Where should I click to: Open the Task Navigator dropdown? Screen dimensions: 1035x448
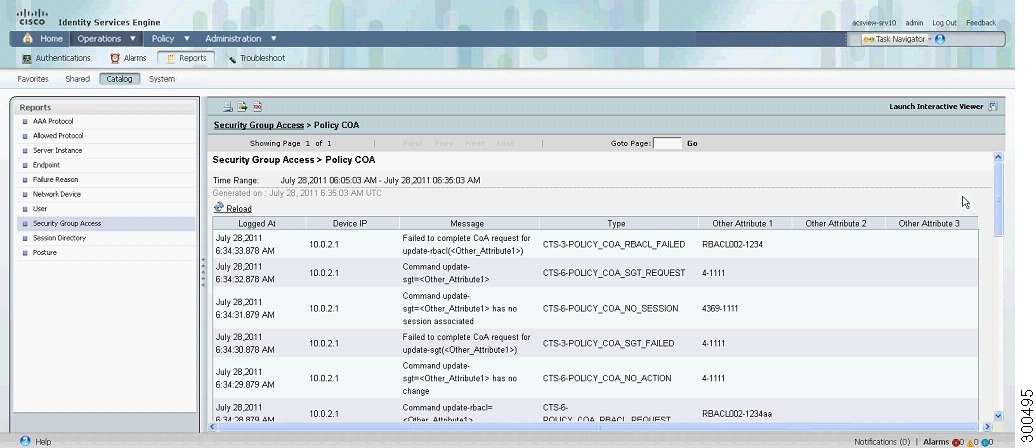click(930, 39)
